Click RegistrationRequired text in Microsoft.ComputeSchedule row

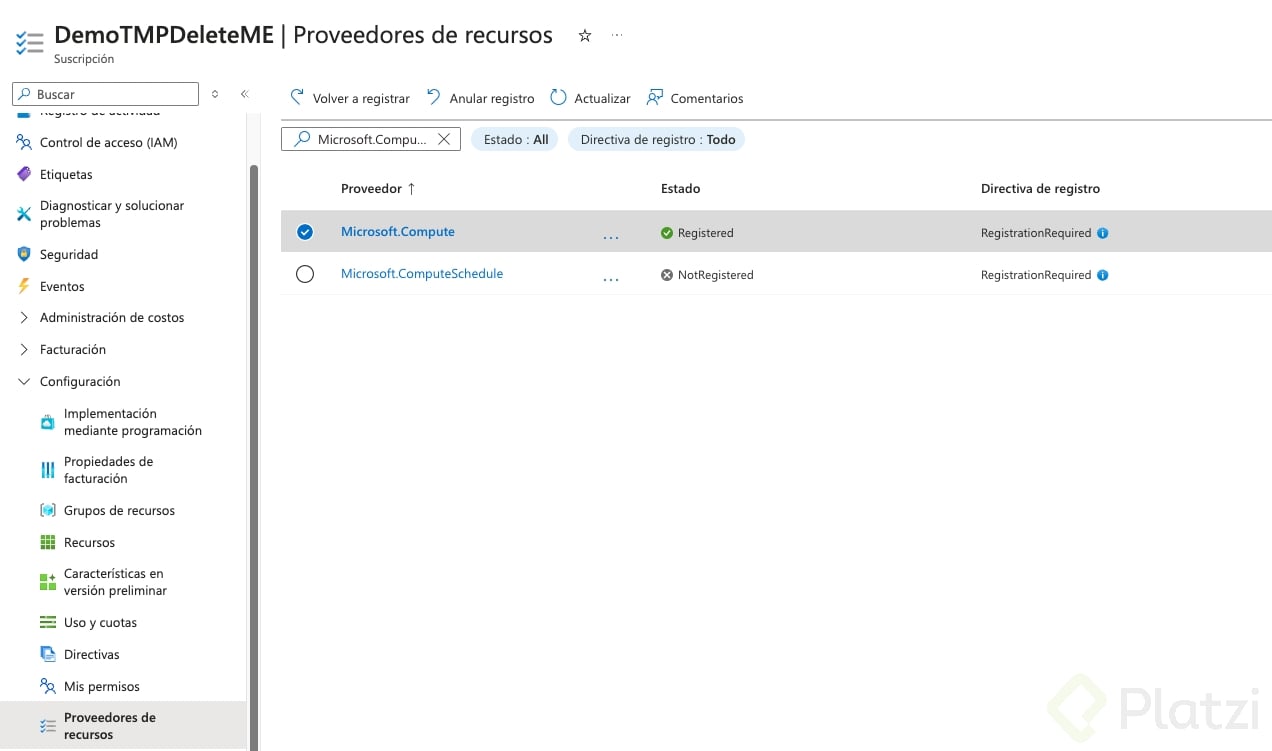point(1036,275)
